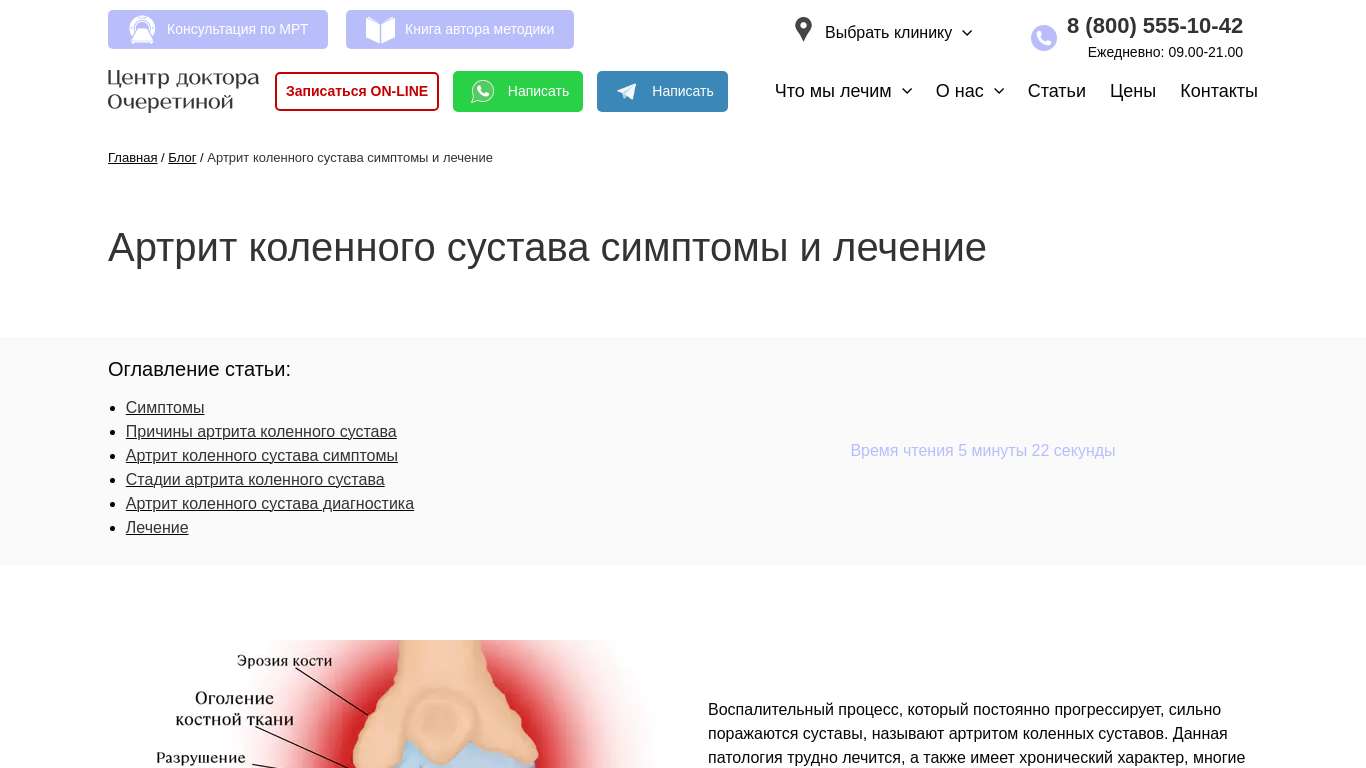Expand the Что мы лечим chevron
This screenshot has width=1366, height=768.
(907, 91)
